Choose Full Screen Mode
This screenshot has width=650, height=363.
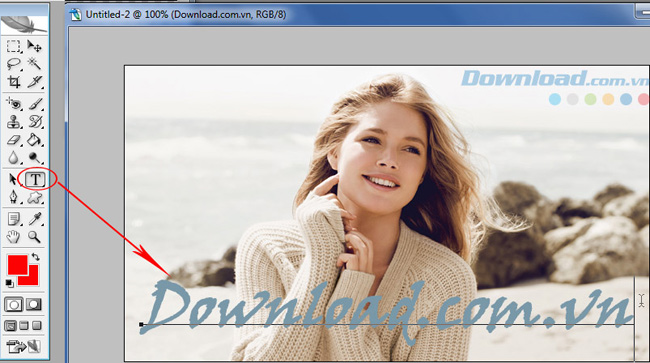tap(37, 326)
